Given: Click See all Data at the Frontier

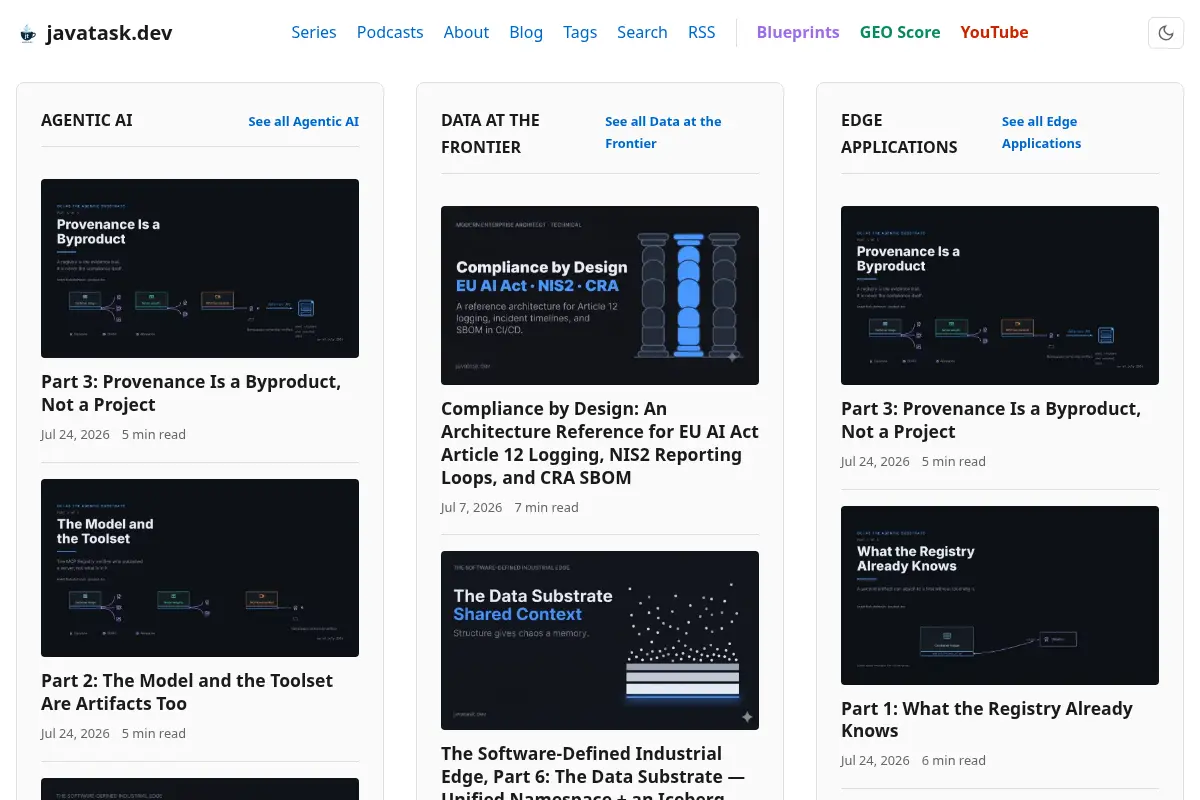Looking at the screenshot, I should (663, 132).
